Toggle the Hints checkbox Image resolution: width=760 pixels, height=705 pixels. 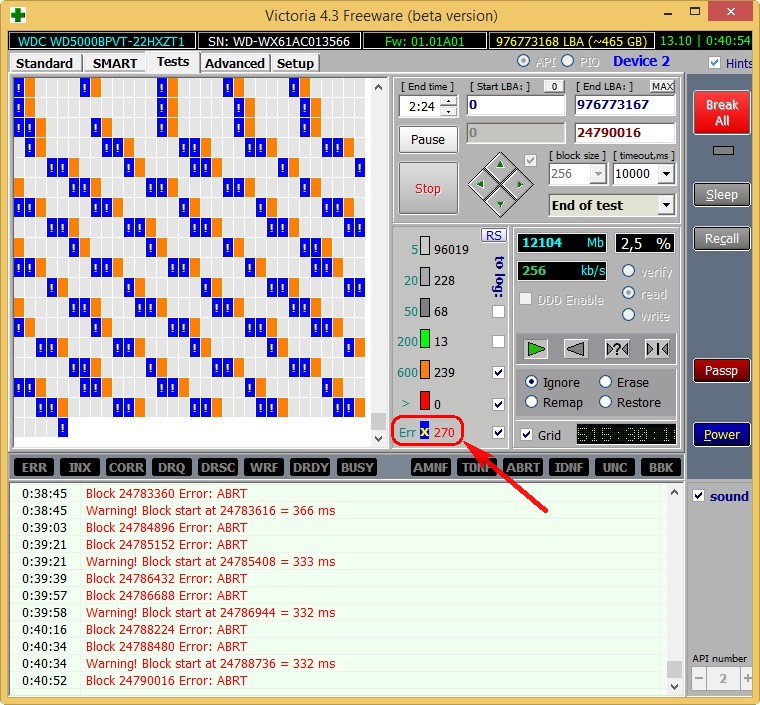[x=714, y=63]
